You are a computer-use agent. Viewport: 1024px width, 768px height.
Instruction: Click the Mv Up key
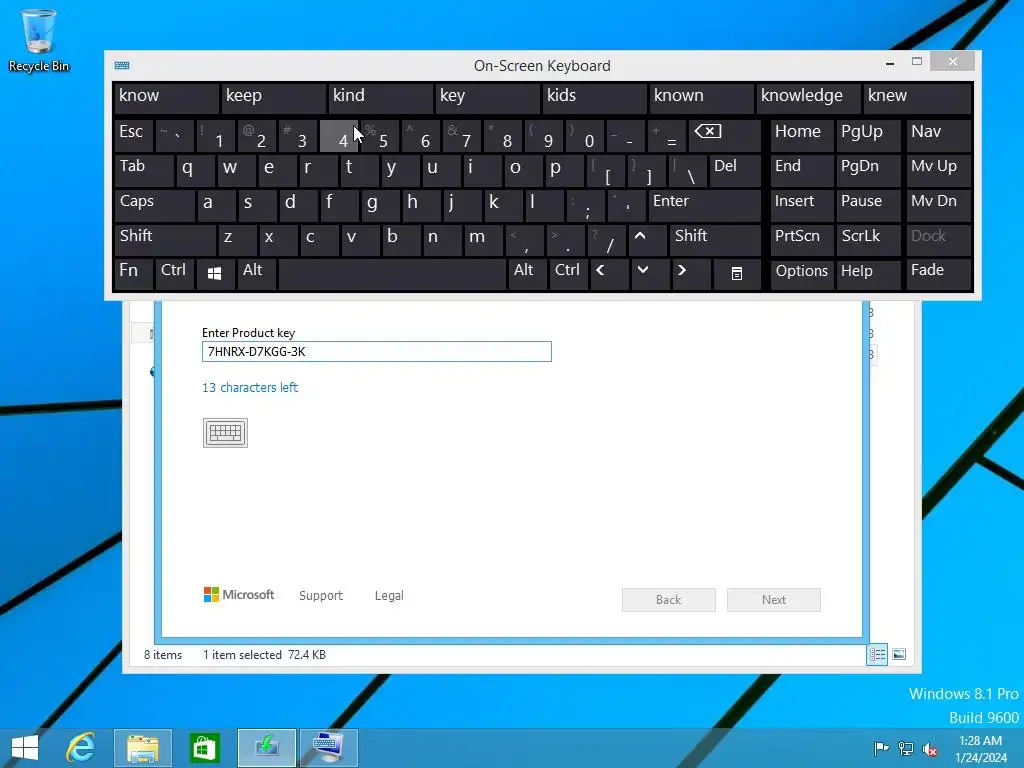[938, 170]
